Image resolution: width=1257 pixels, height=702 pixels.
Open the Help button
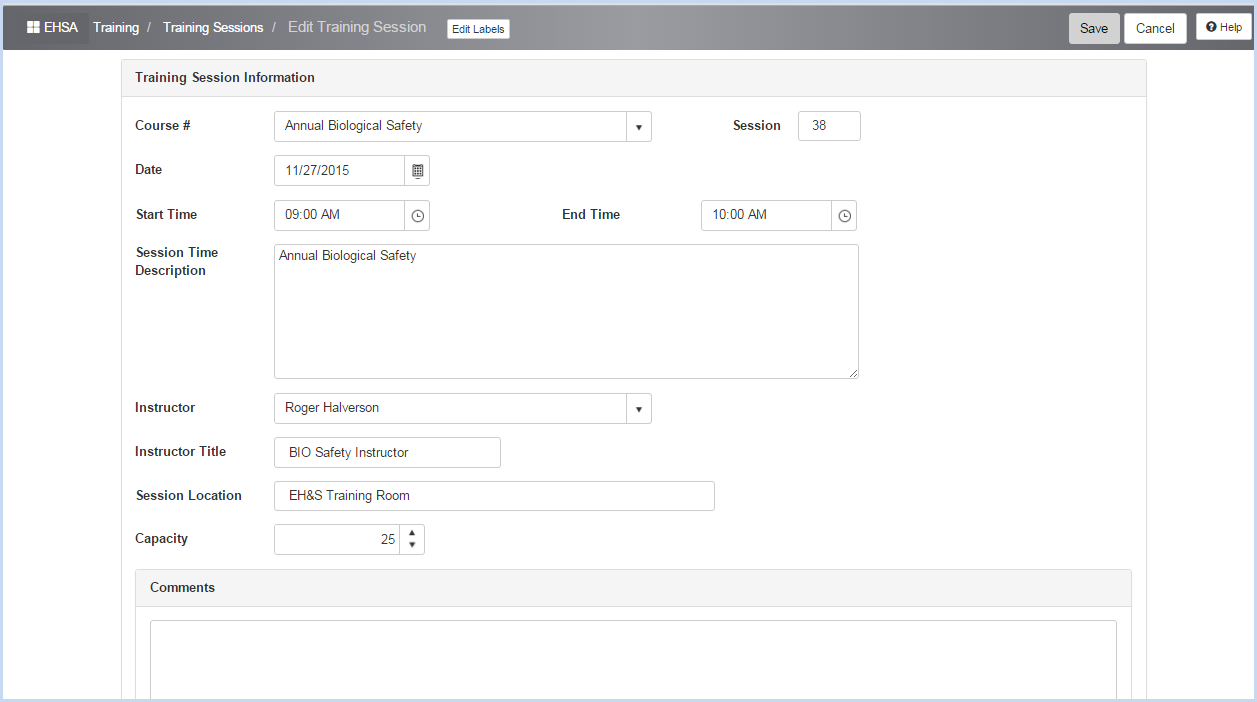click(x=1224, y=27)
